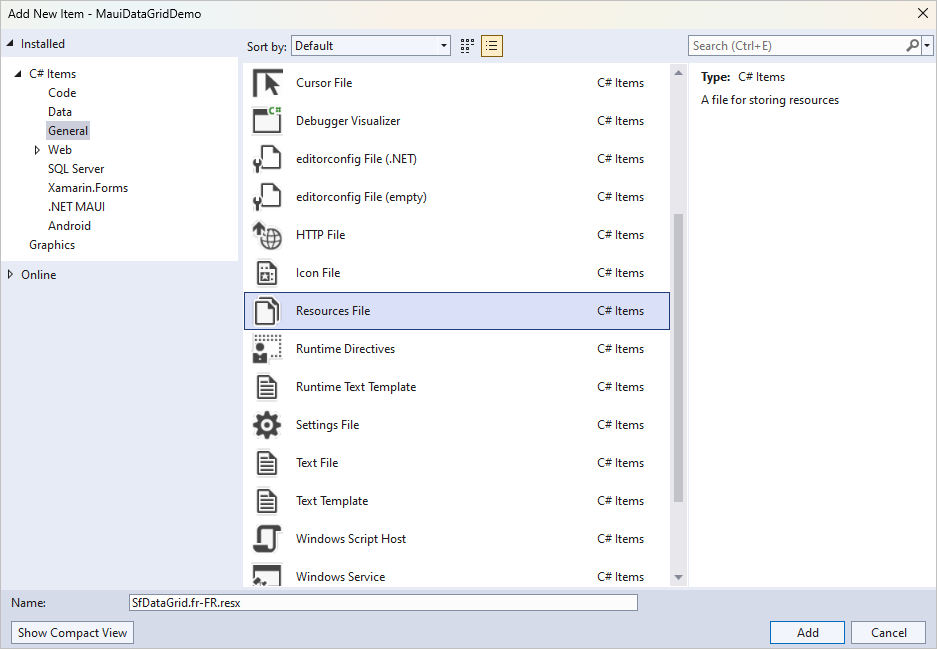Viewport: 937px width, 649px height.
Task: Click the search magnifier icon
Action: click(912, 46)
